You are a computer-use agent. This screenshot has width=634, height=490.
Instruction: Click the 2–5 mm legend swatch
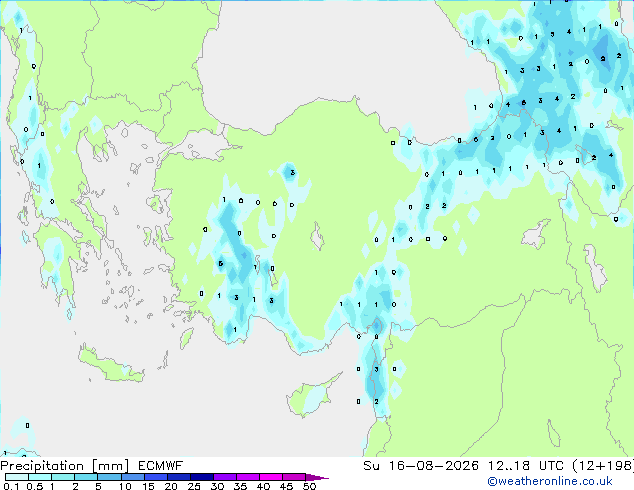(87, 477)
